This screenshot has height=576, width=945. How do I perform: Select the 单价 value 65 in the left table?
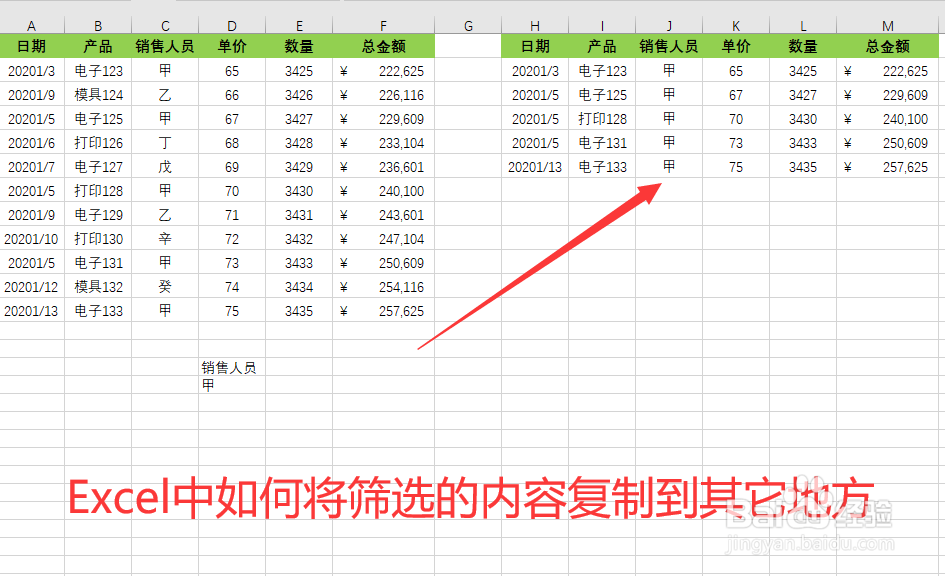coord(231,71)
